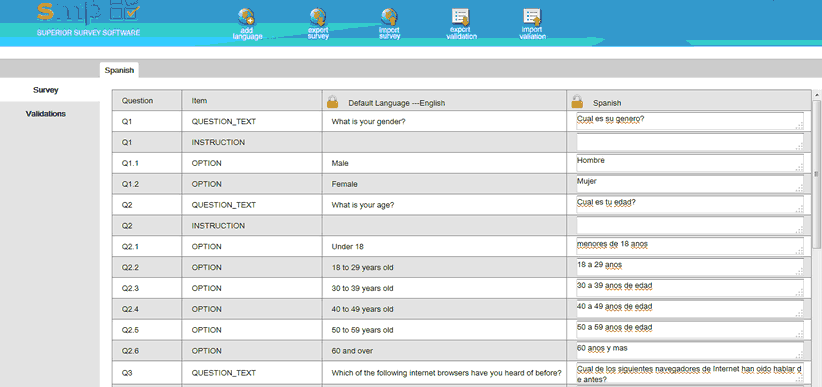Edit the 'Hombre' translation field
The width and height of the screenshot is (822, 387).
pos(689,163)
